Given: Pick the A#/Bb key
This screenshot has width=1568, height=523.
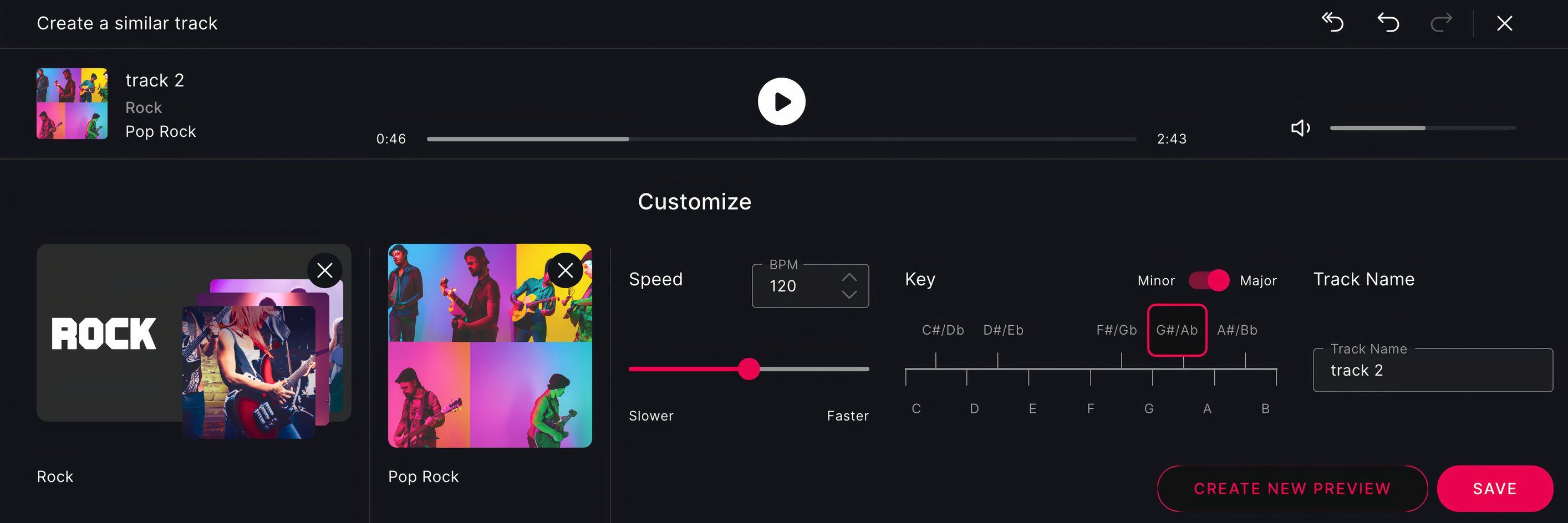Looking at the screenshot, I should [1237, 330].
